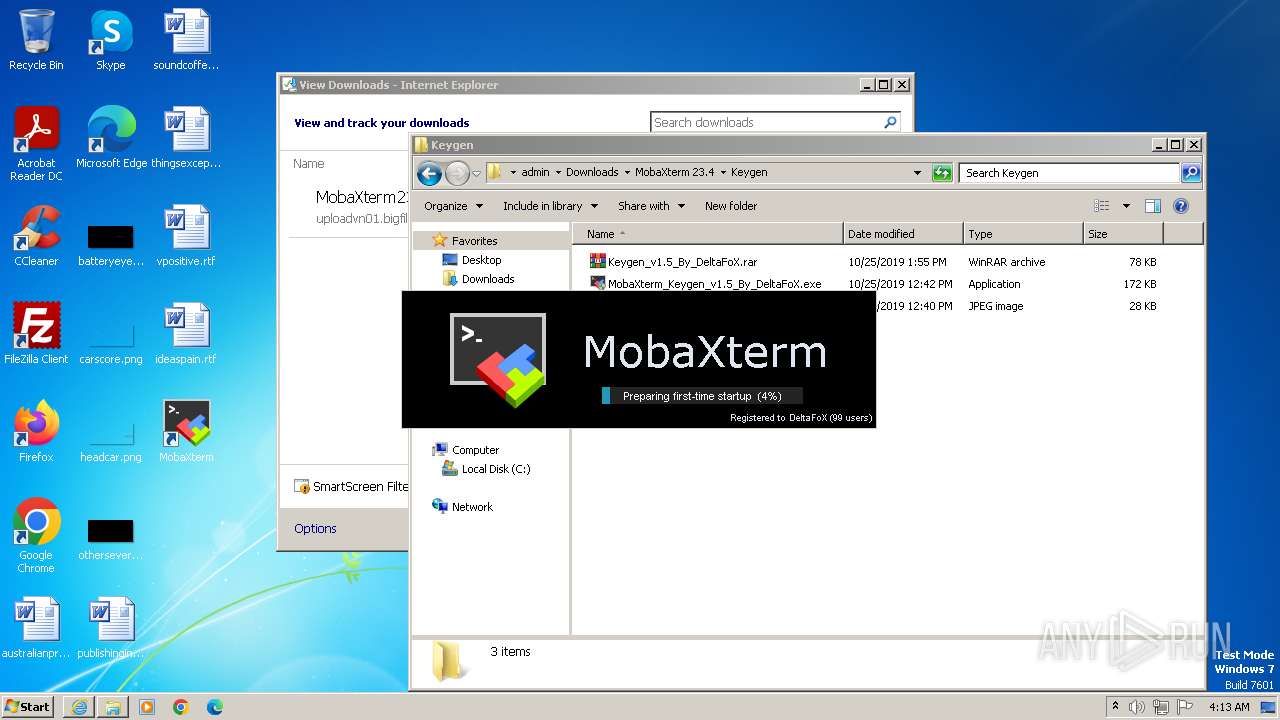Launch Acrobat Reader DC from desktop
Screen dimensions: 1280x720
[36, 144]
